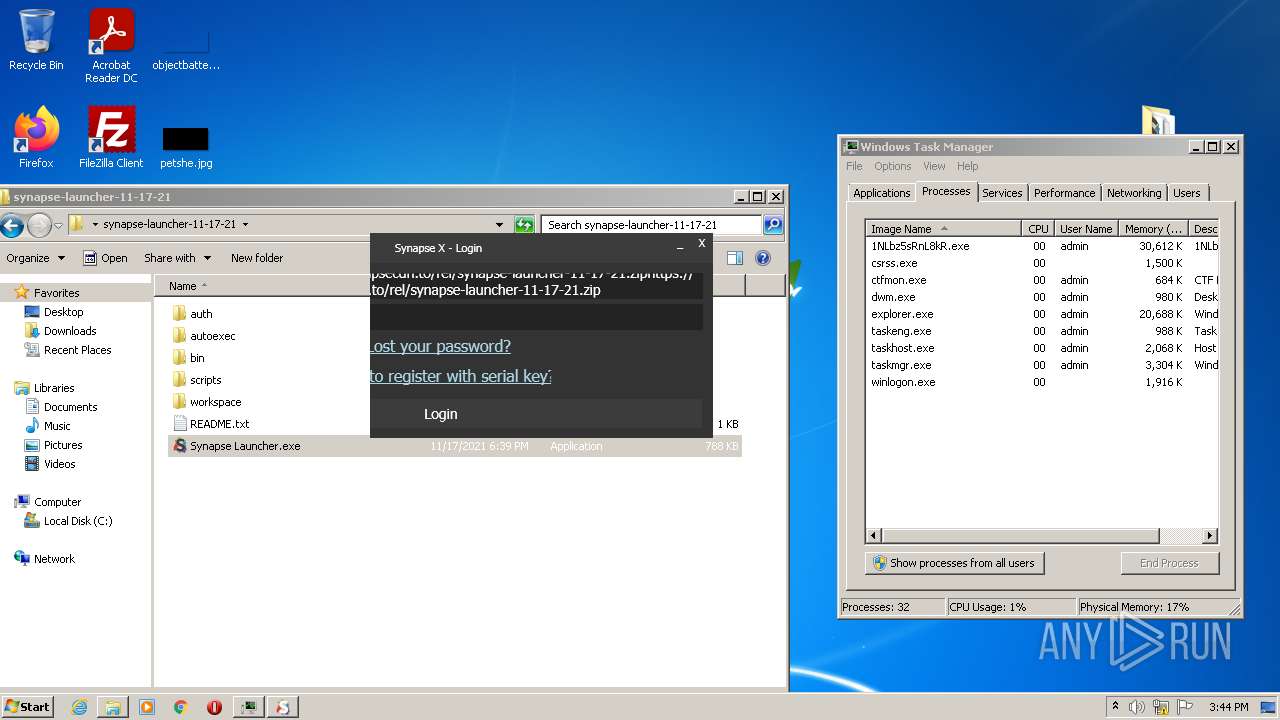
Task: Click the Explorer Back navigation button
Action: pyautogui.click(x=11, y=225)
